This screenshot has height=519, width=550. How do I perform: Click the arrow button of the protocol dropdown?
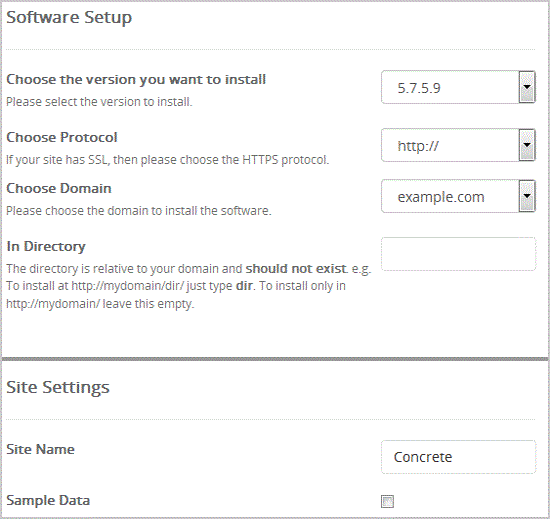(x=527, y=145)
